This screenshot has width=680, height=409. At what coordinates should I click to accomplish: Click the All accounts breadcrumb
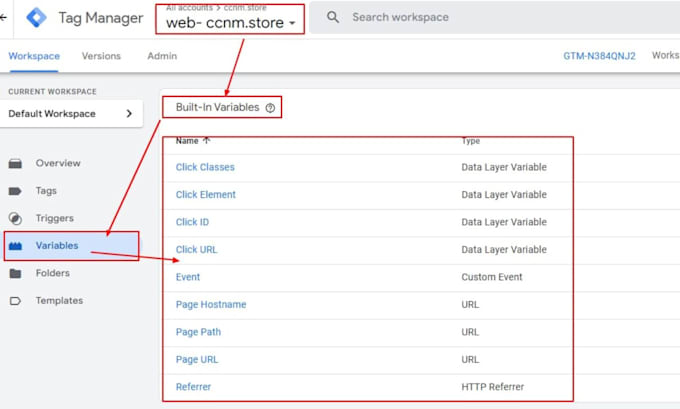pos(189,8)
